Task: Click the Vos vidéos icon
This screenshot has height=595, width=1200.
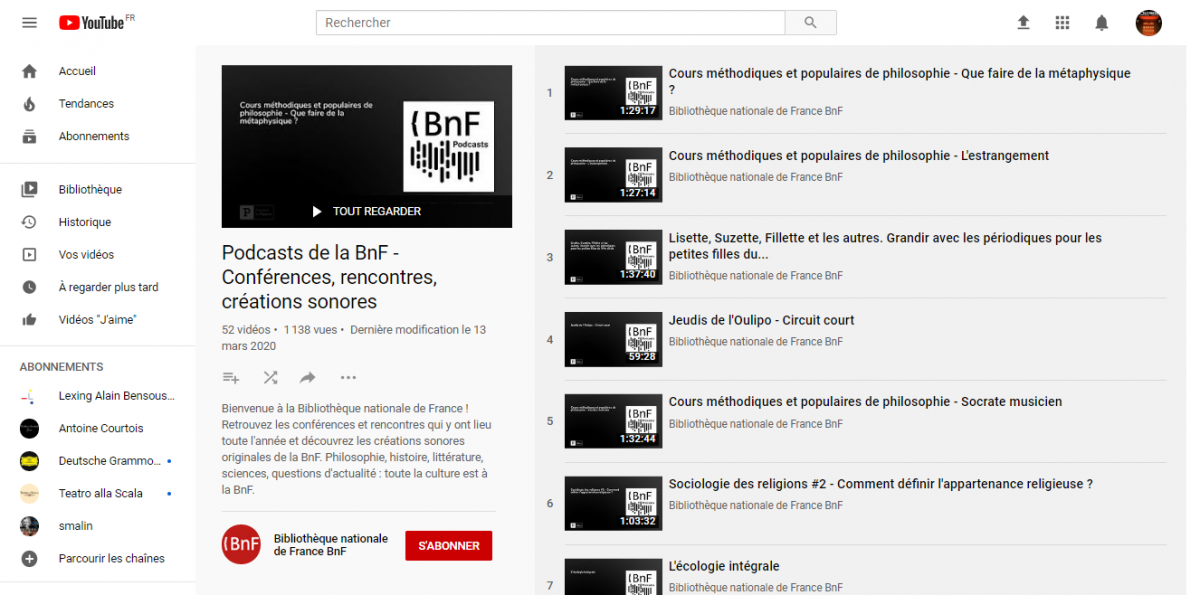Action: [x=29, y=254]
